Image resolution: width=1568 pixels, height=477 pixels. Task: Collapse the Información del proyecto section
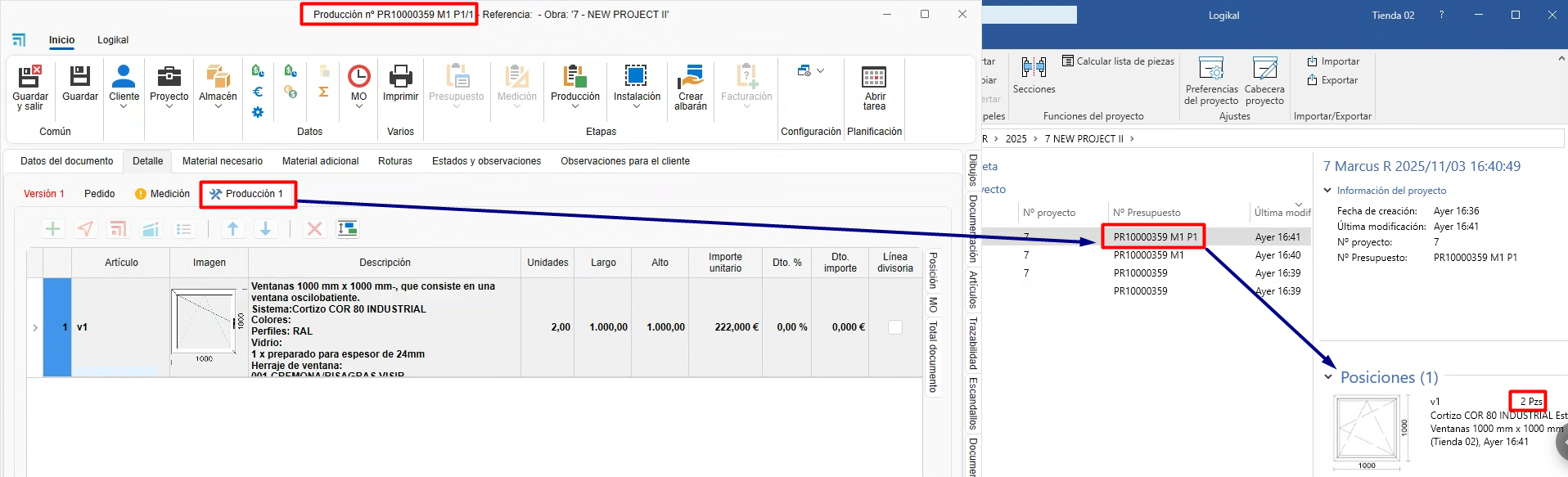point(1327,191)
